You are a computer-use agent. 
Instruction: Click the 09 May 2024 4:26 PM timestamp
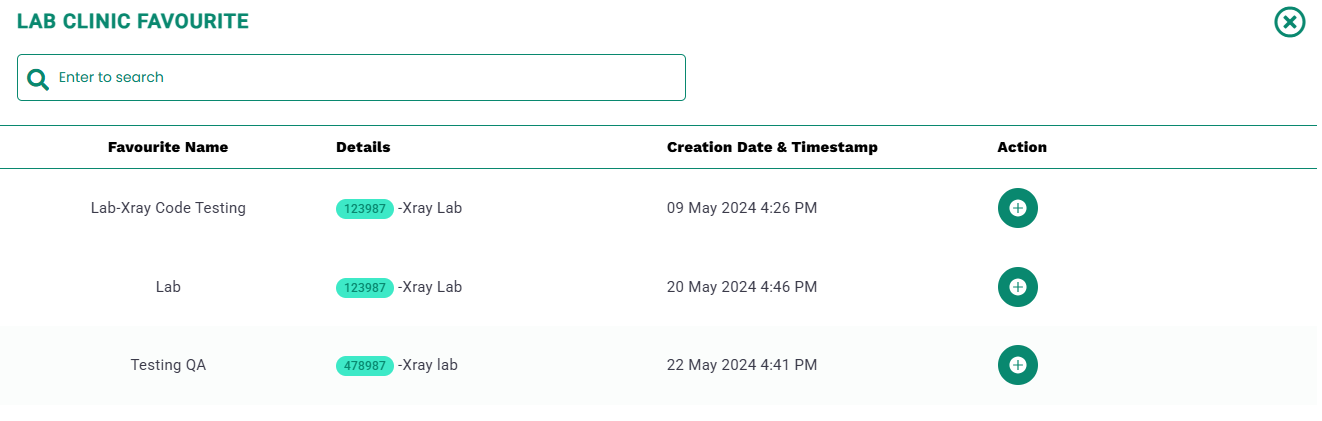tap(742, 208)
